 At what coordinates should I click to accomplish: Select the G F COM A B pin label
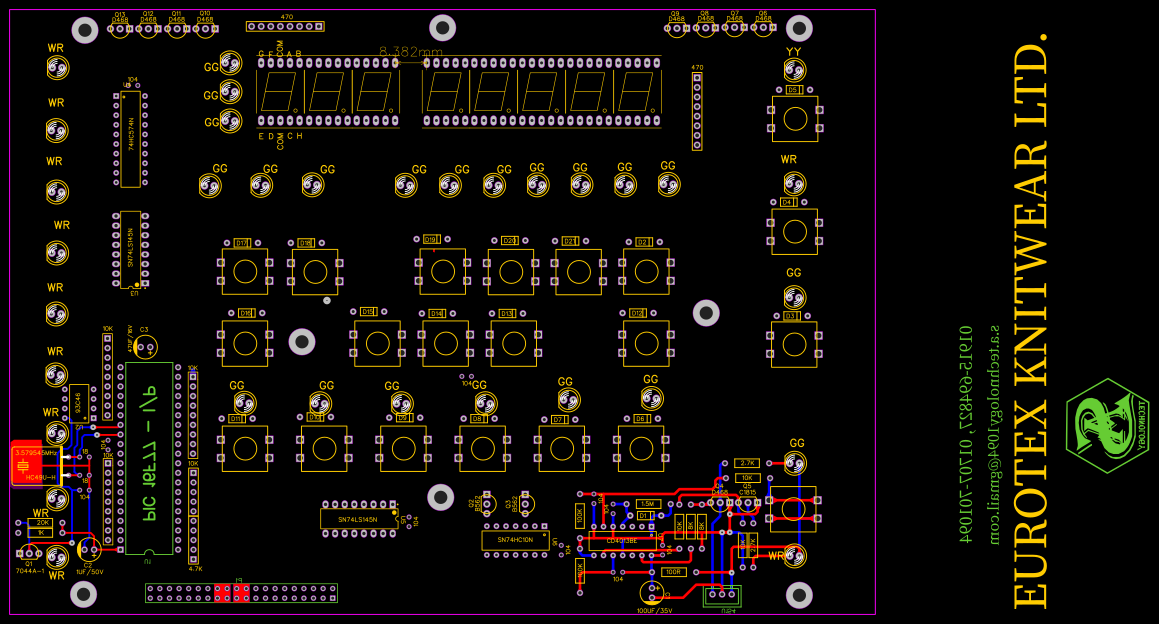[x=280, y=51]
